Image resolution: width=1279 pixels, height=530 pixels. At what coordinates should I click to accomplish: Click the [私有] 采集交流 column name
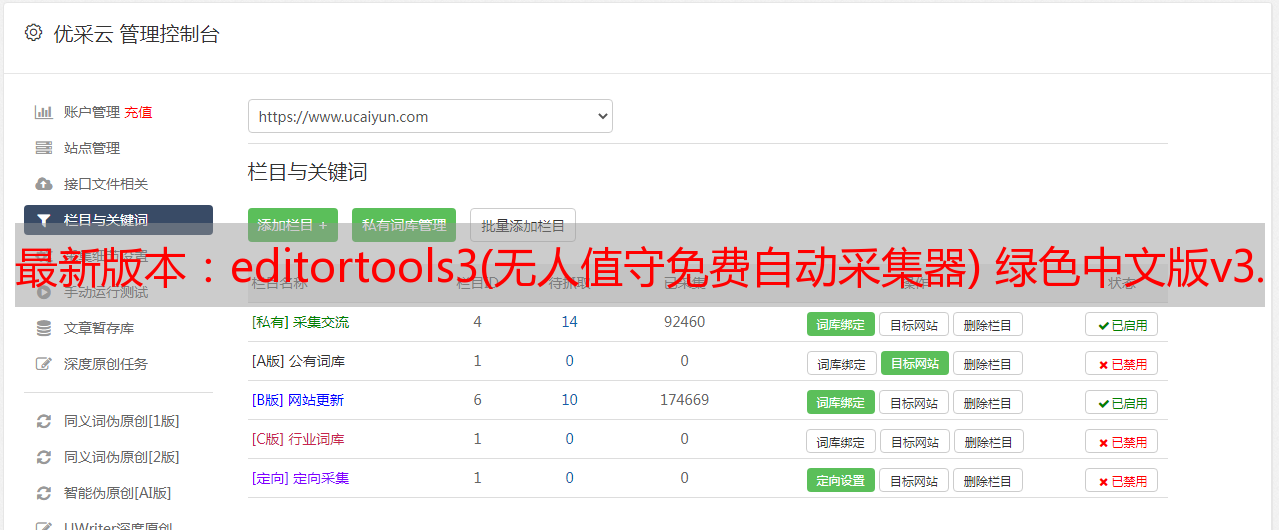[x=300, y=322]
